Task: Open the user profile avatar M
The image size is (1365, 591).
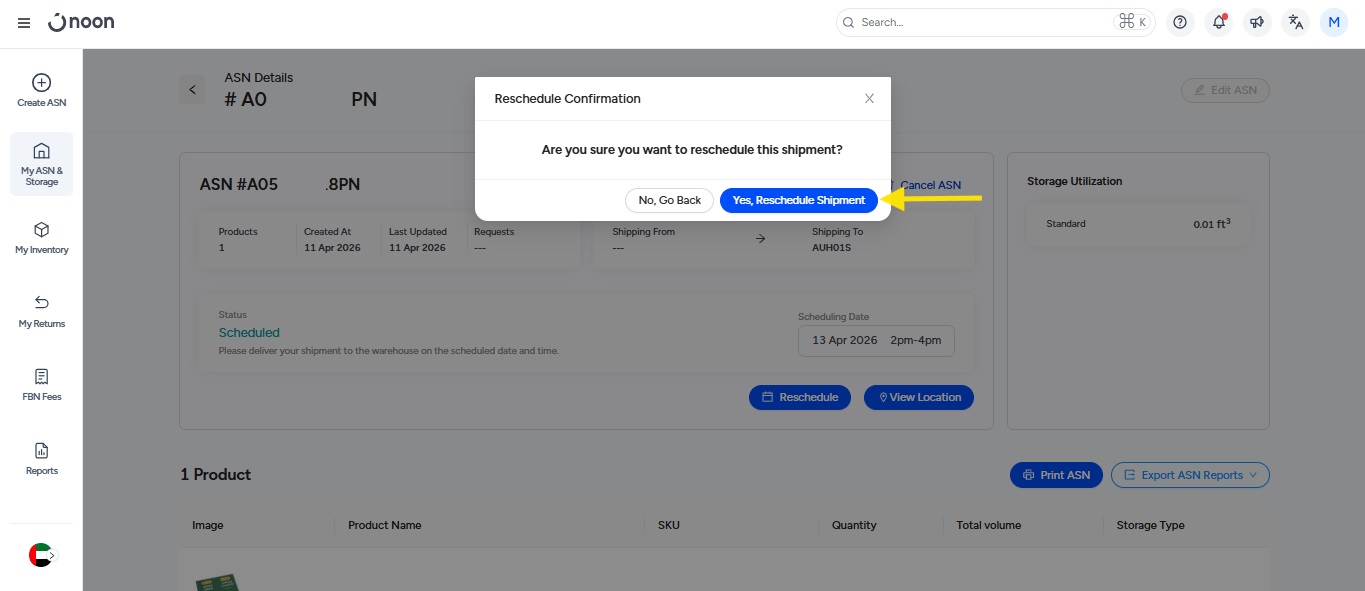Action: [x=1334, y=22]
